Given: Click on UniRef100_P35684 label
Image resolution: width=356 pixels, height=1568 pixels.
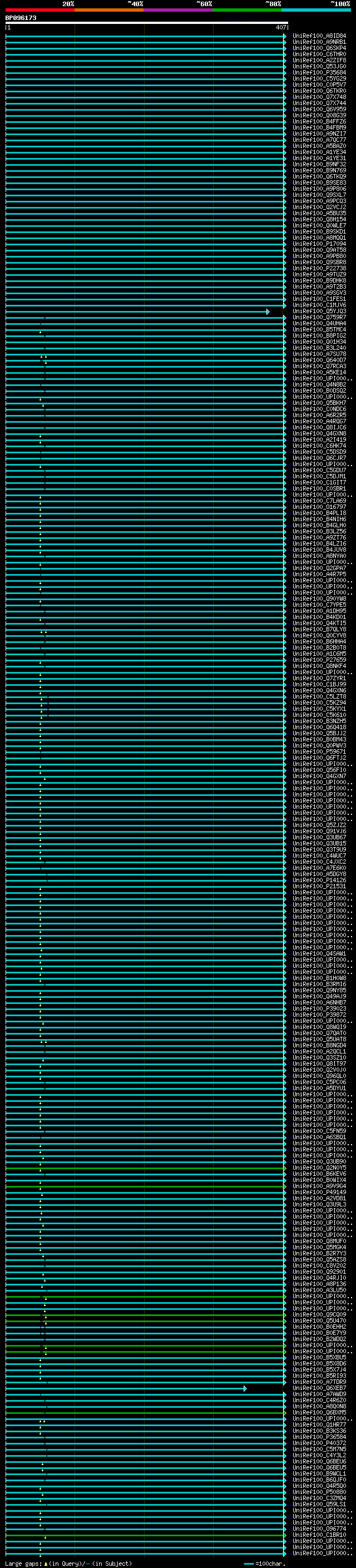Looking at the screenshot, I should (319, 72).
